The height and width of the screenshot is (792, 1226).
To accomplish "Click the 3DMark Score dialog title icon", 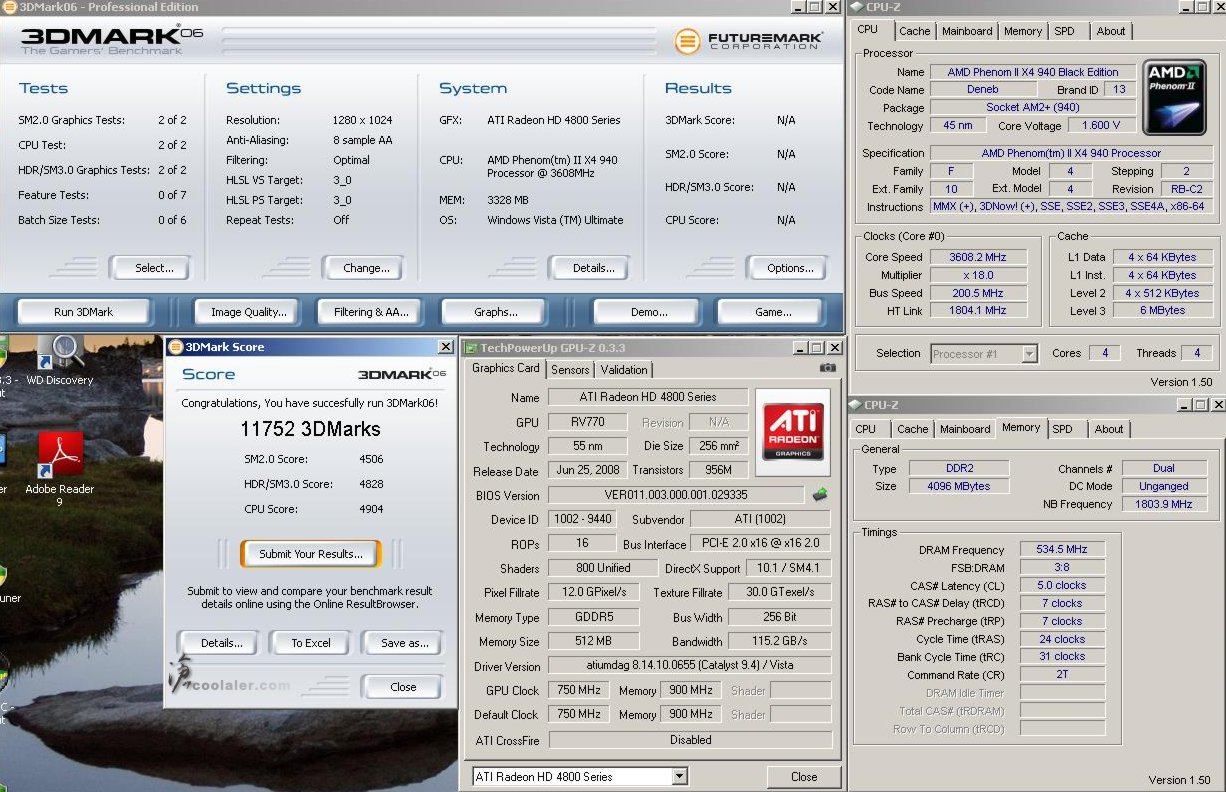I will (x=176, y=347).
